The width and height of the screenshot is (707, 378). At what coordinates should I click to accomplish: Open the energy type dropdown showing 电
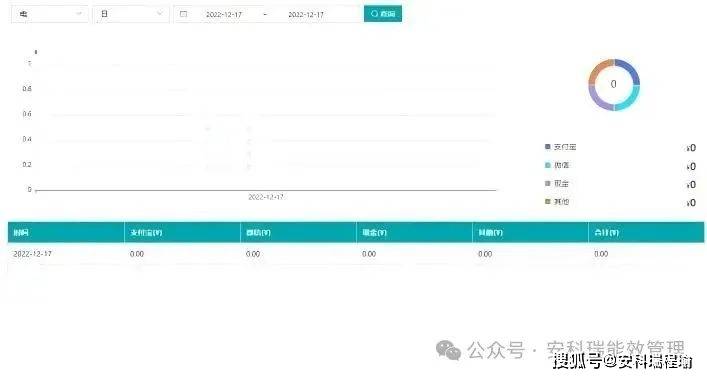[49, 14]
